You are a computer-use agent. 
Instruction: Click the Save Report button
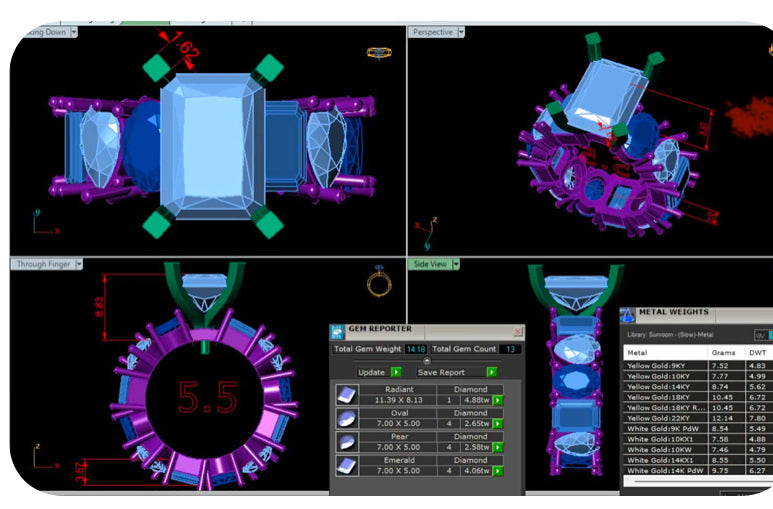(x=457, y=372)
